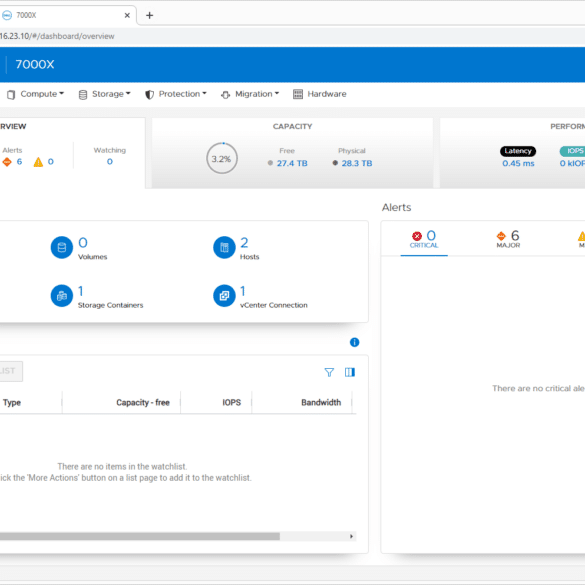Click the red critical alert icon

417,236
